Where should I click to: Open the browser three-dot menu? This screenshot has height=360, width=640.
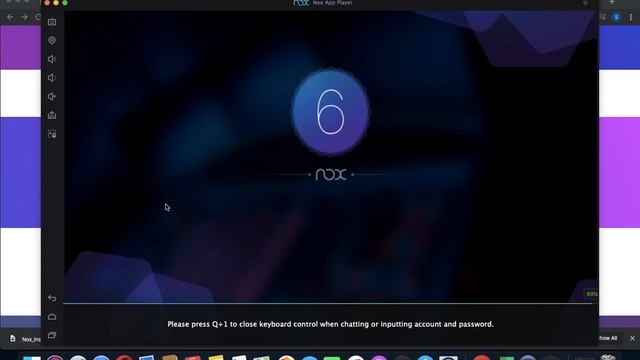631,17
